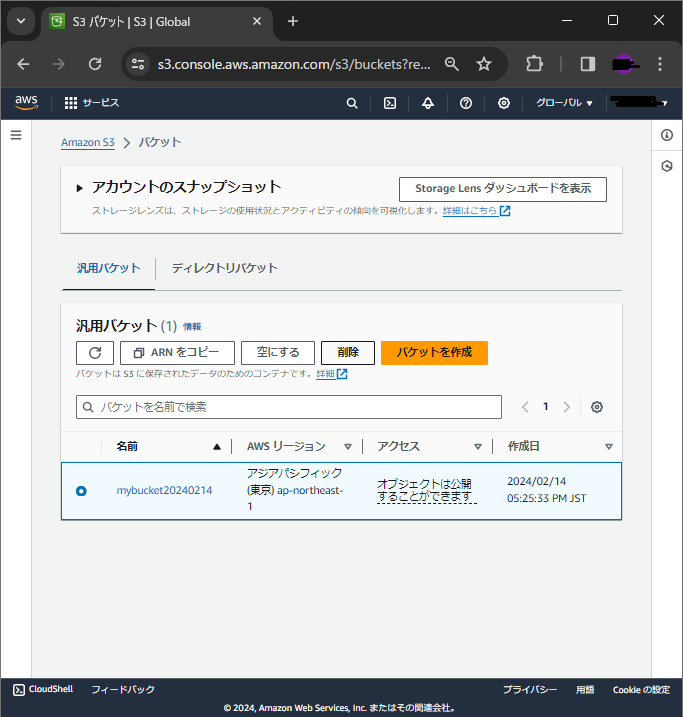Click browser reload button
The image size is (683, 717).
click(x=95, y=64)
